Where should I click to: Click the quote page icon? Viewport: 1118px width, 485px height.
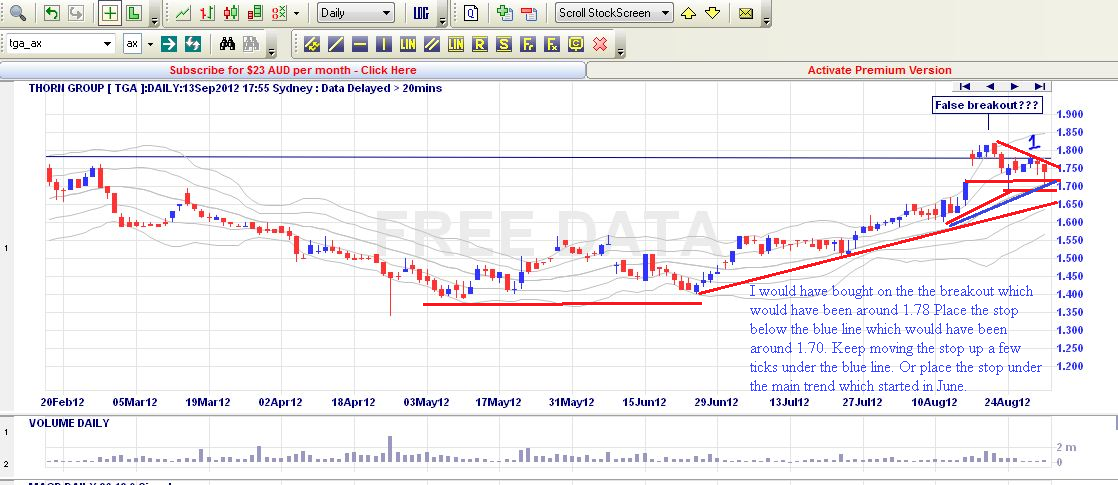pyautogui.click(x=471, y=13)
